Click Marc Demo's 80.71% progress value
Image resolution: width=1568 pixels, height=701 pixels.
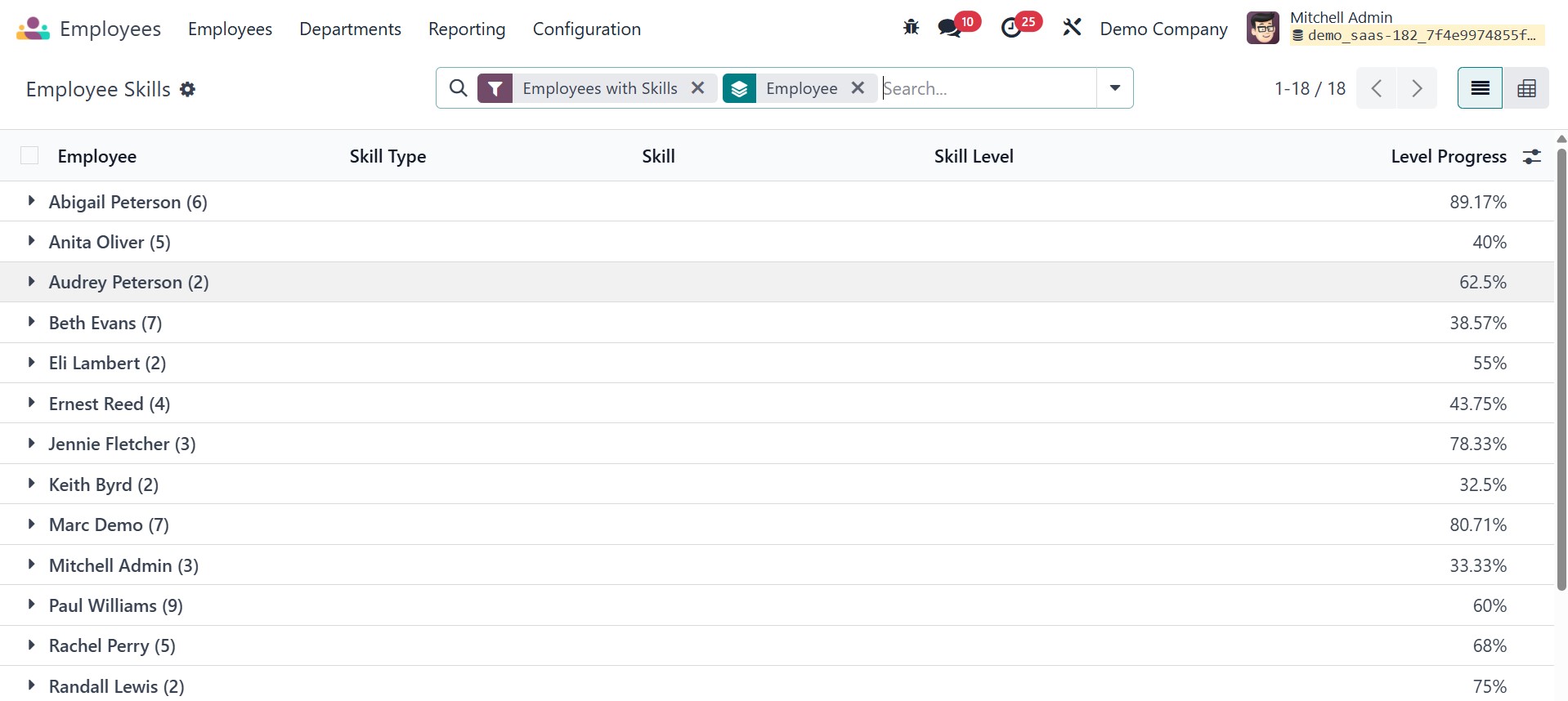1478,525
